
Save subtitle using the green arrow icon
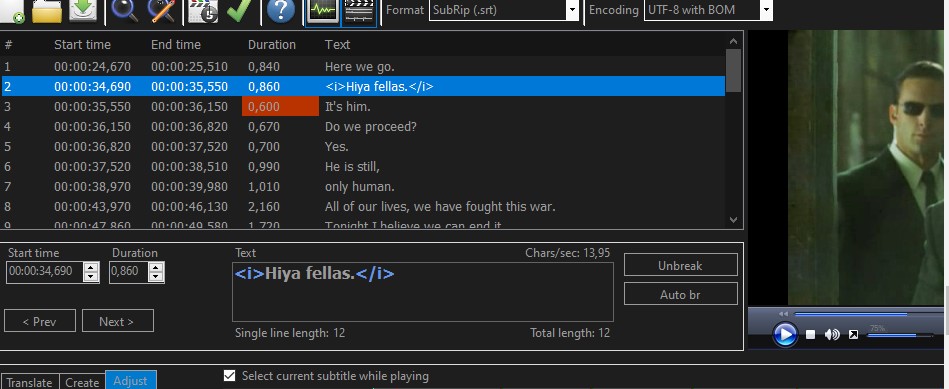(83, 10)
